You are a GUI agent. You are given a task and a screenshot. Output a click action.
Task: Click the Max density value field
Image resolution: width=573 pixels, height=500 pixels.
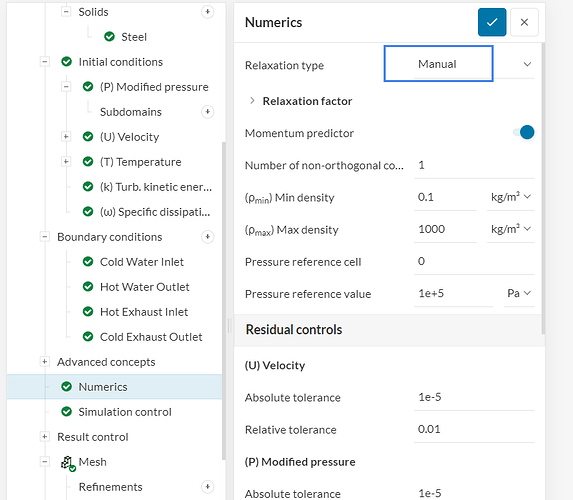(x=445, y=229)
